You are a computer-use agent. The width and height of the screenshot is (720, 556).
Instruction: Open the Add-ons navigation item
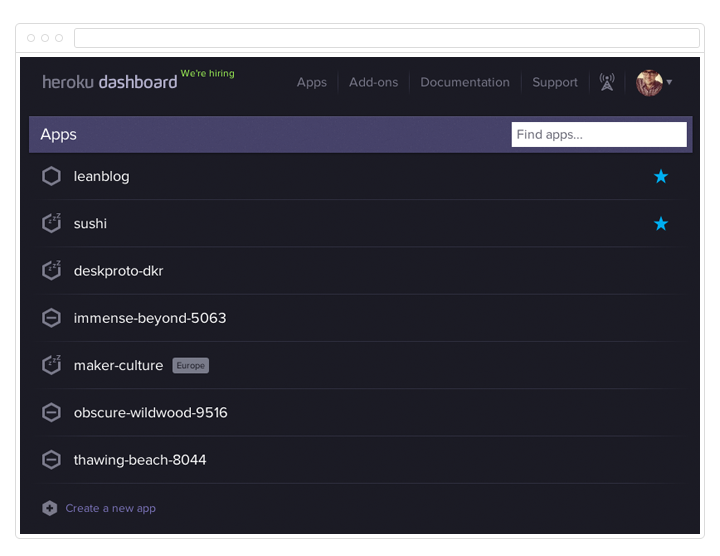[x=373, y=82]
